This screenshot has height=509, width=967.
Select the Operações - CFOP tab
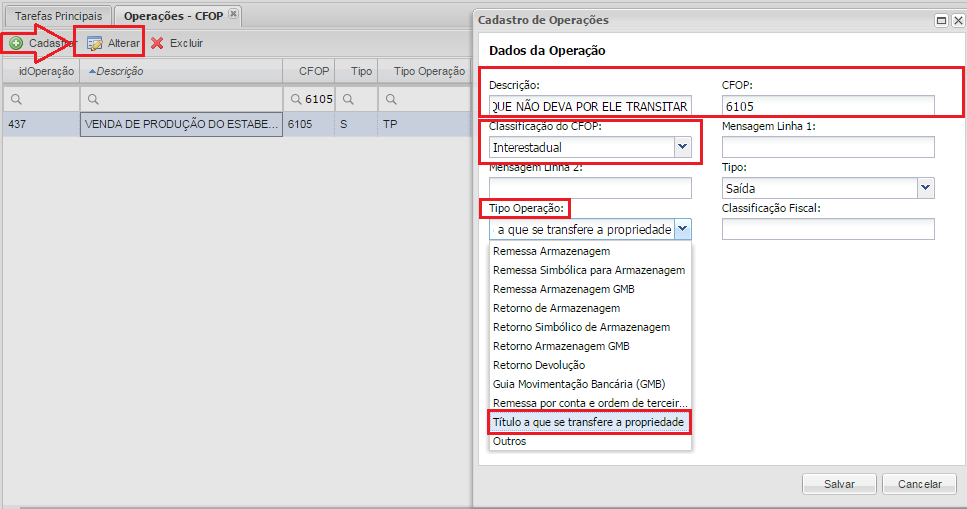(173, 16)
